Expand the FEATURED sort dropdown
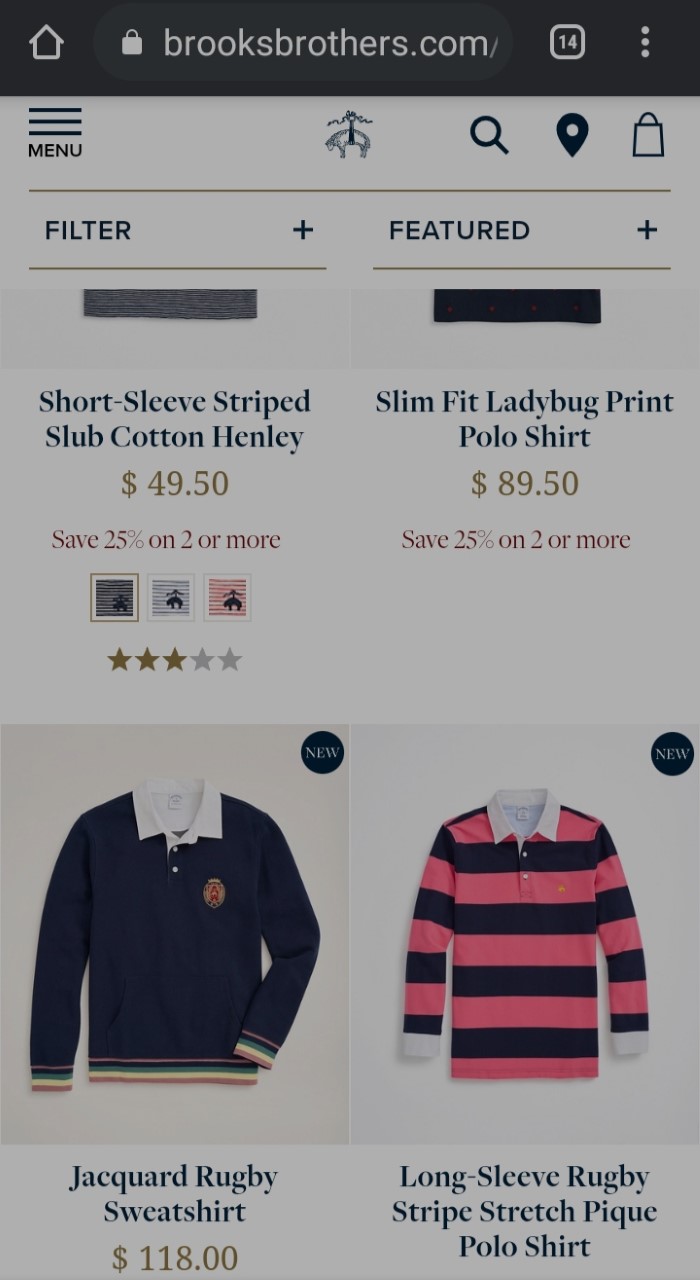The image size is (700, 1280). coord(522,230)
